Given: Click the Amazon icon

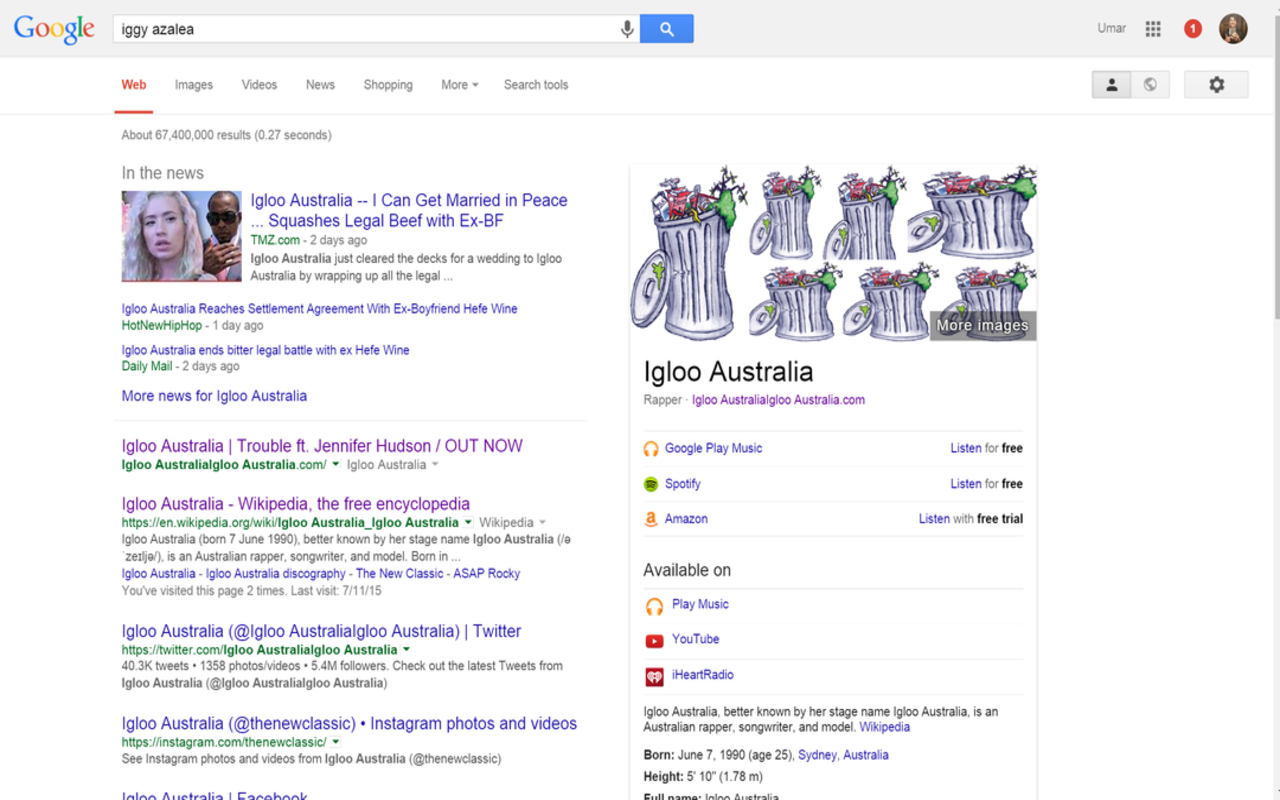Looking at the screenshot, I should click(651, 519).
